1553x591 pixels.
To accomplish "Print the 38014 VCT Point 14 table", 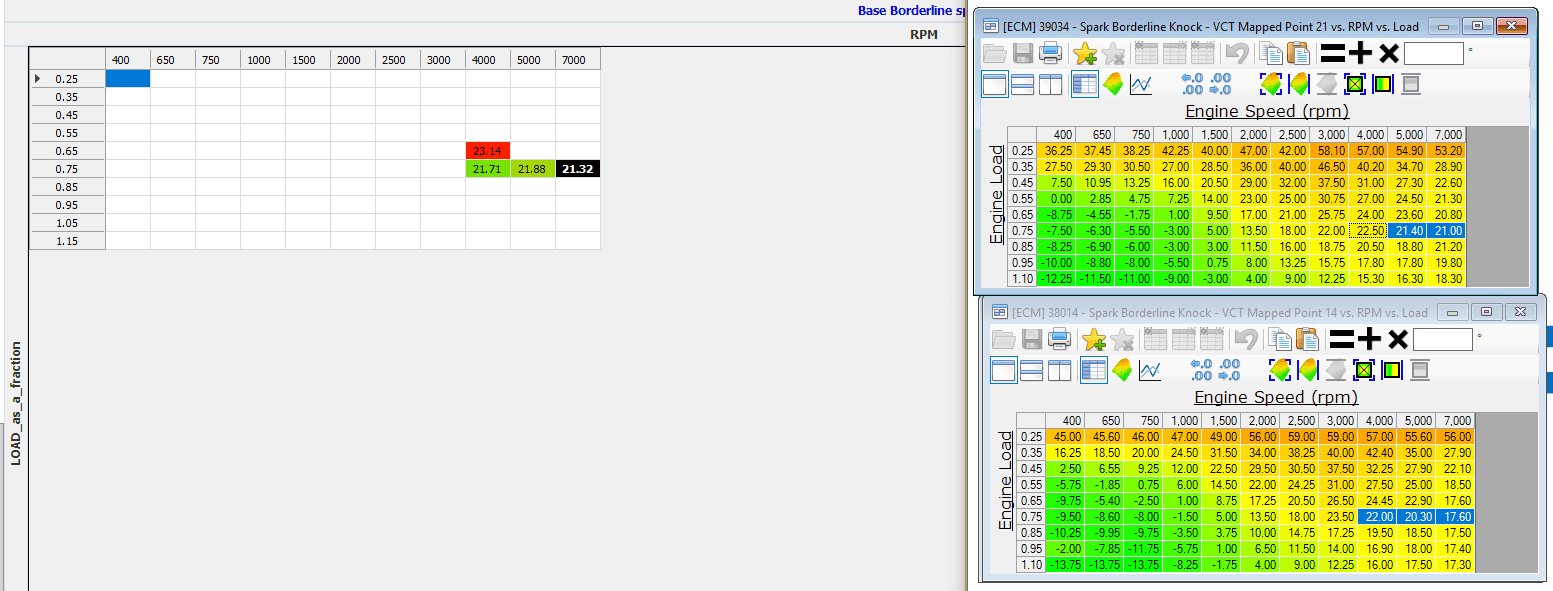I will click(1059, 340).
